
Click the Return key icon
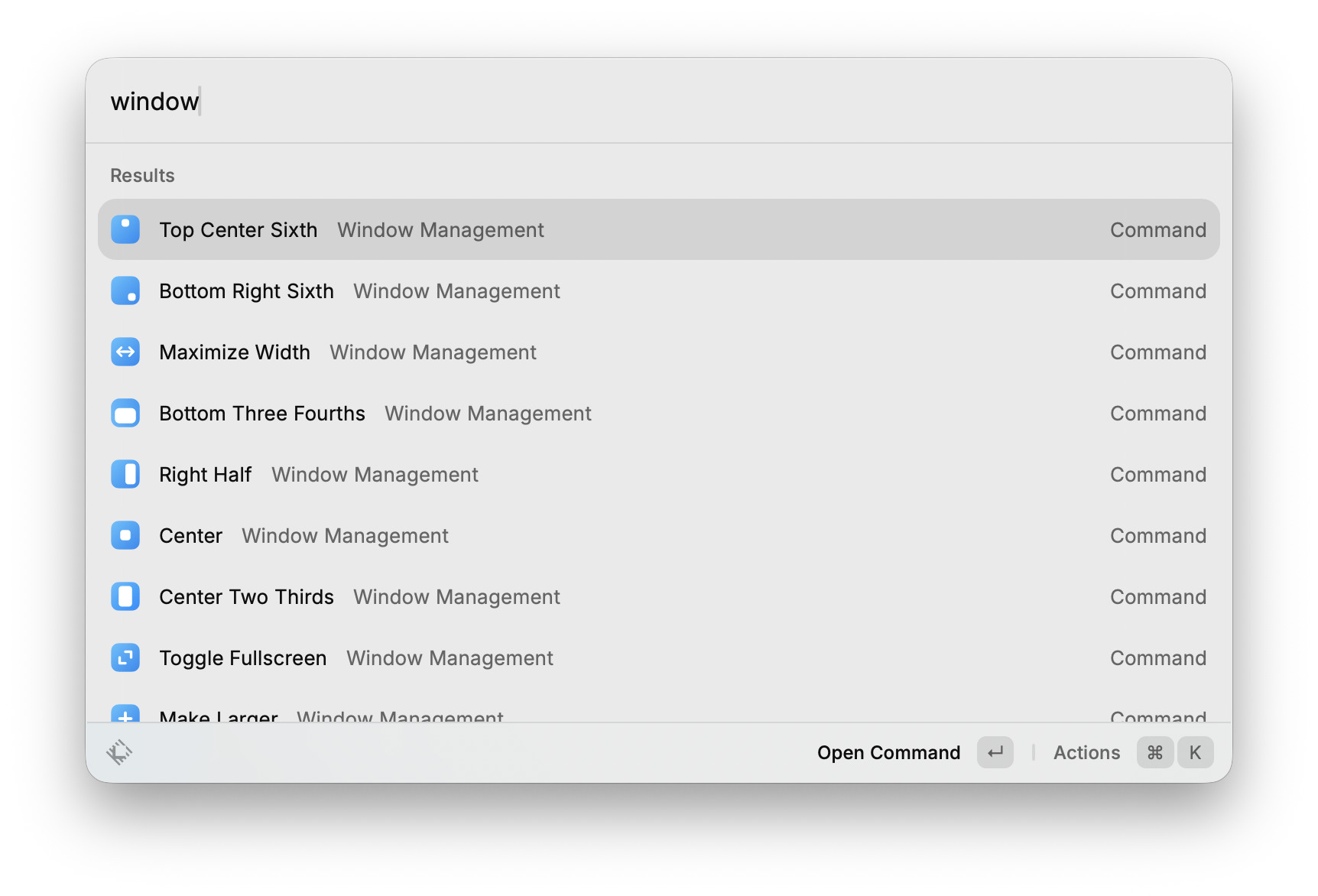click(995, 752)
